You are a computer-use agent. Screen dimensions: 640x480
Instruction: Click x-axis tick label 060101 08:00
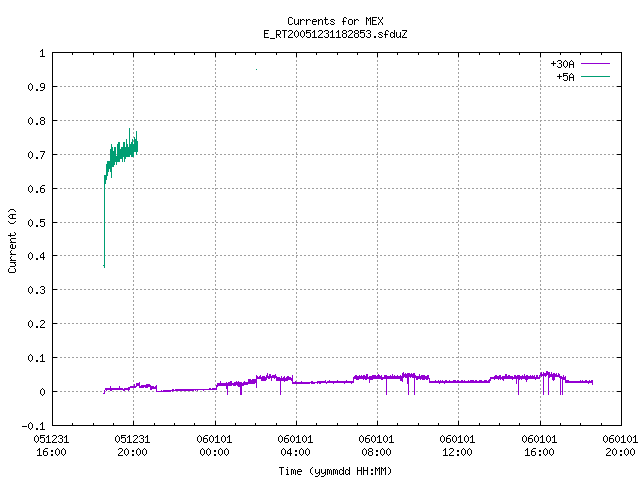click(x=376, y=446)
